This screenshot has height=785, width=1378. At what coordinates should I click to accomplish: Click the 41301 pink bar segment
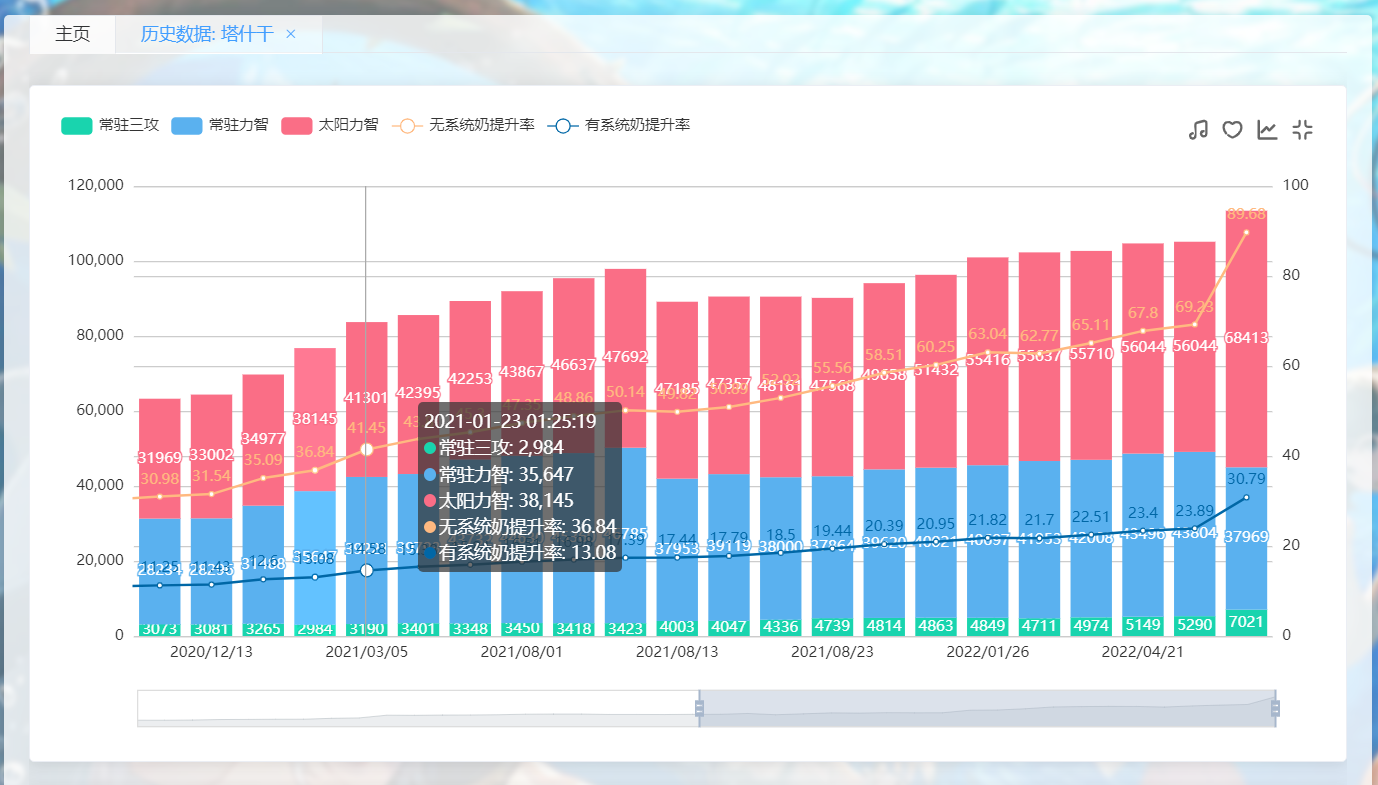coord(367,400)
